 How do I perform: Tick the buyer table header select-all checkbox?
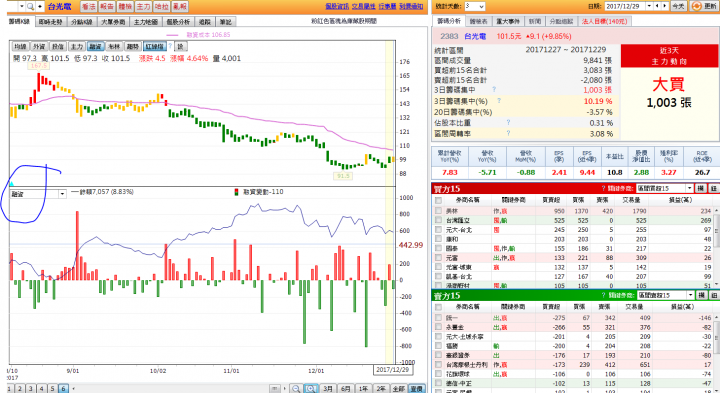(x=439, y=200)
